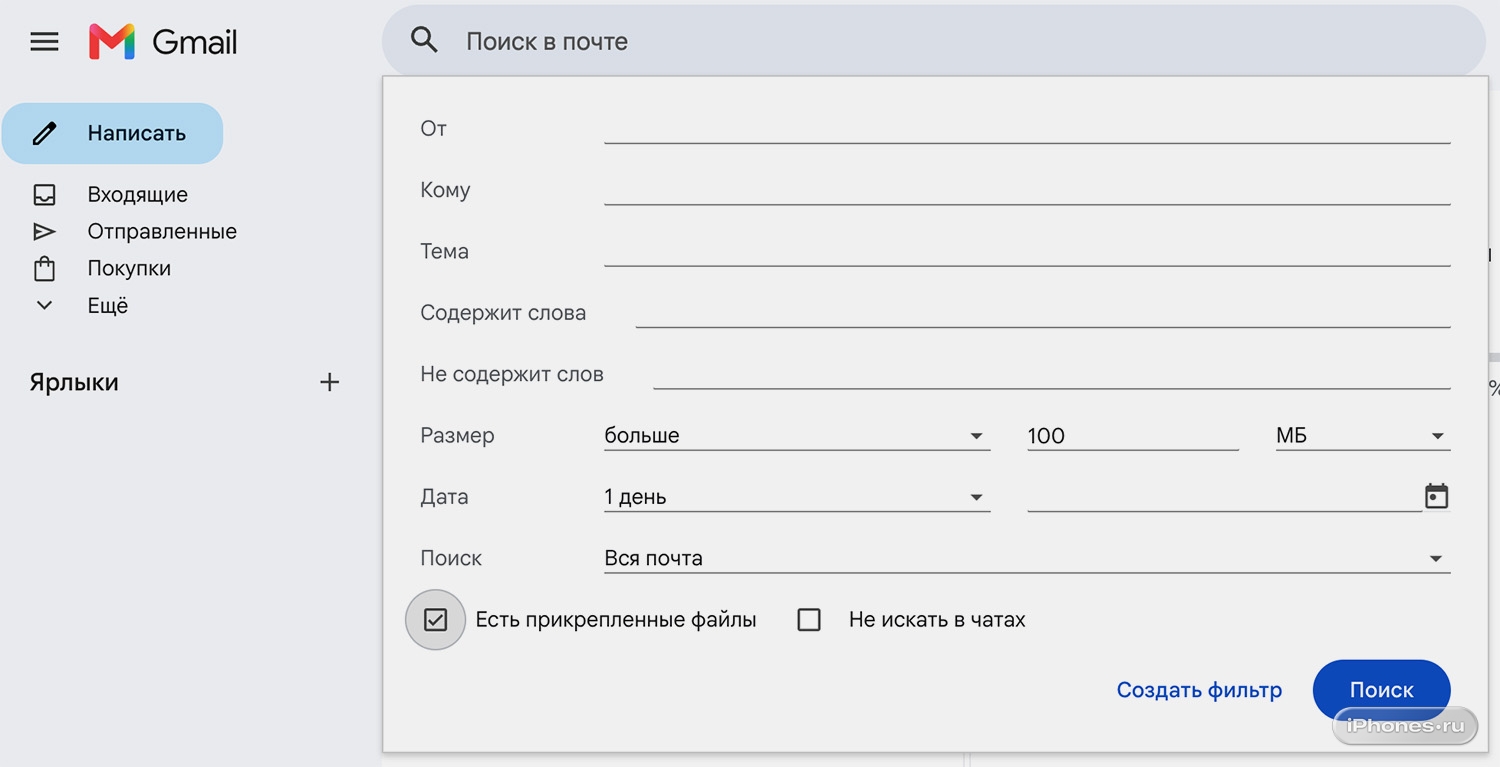Screen dimensions: 1500x767
Task: Open the calendar date picker icon
Action: (x=1436, y=496)
